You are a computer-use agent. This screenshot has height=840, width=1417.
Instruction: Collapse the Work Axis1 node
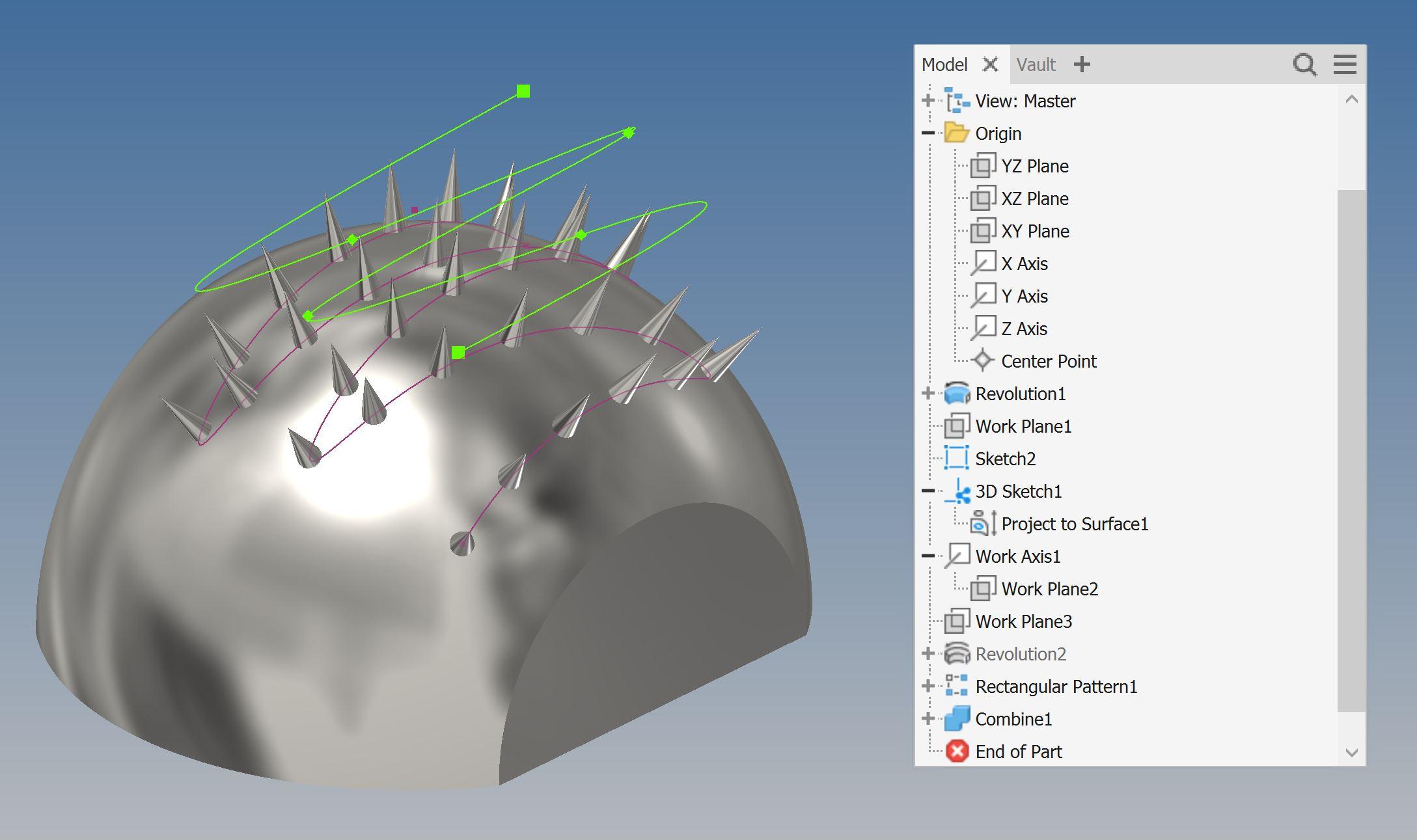[x=927, y=556]
